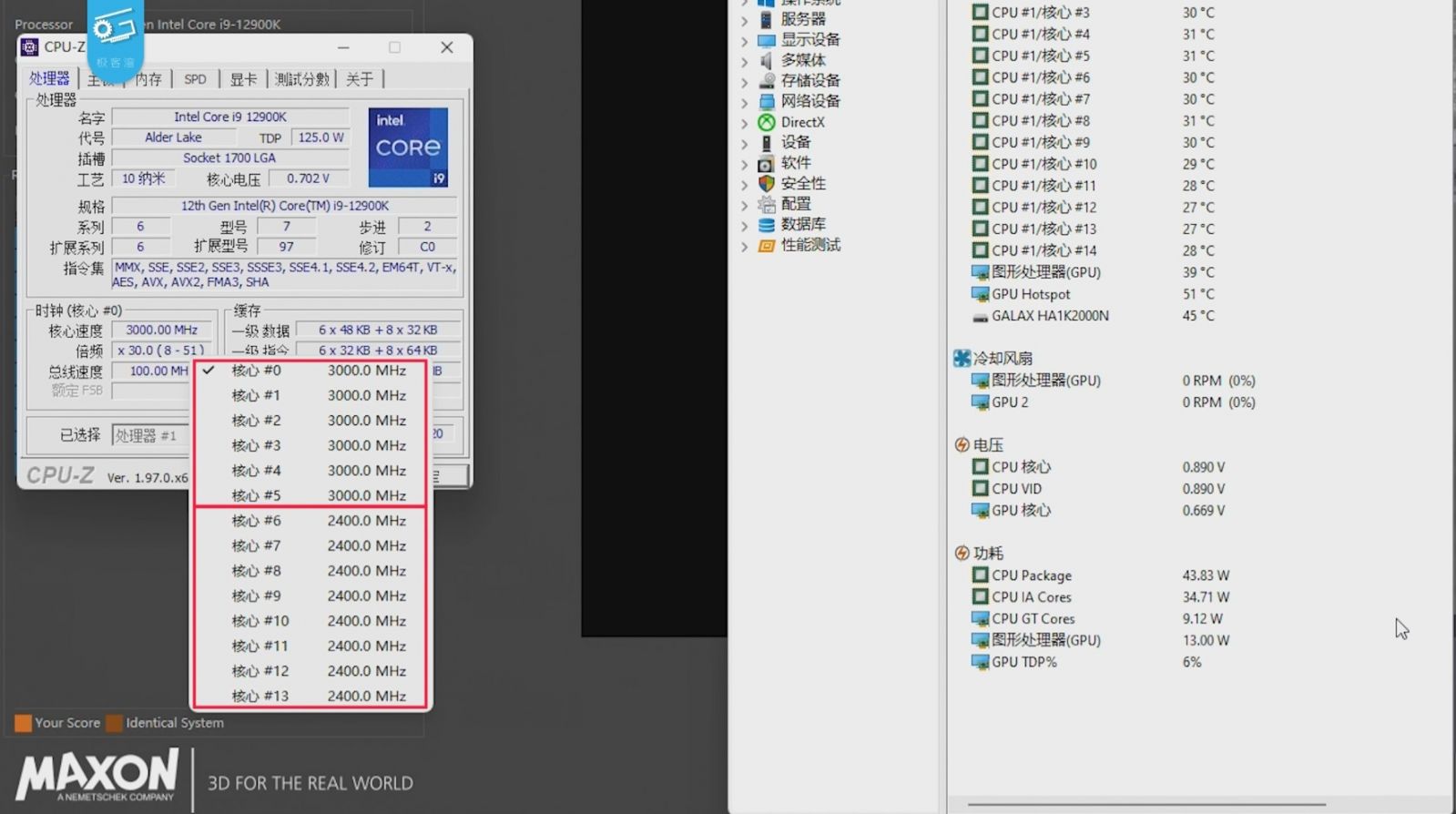The width and height of the screenshot is (1456, 814).
Task: Expand the 存储设备 tree node
Action: (x=745, y=82)
